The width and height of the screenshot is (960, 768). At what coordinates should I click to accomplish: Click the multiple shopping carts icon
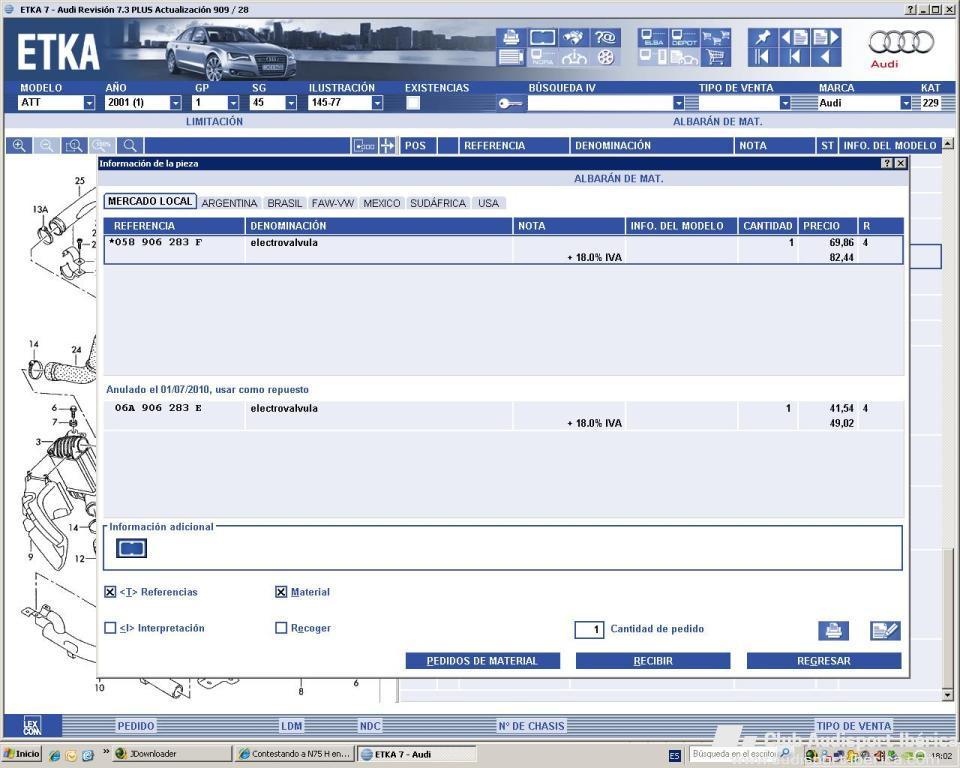715,38
